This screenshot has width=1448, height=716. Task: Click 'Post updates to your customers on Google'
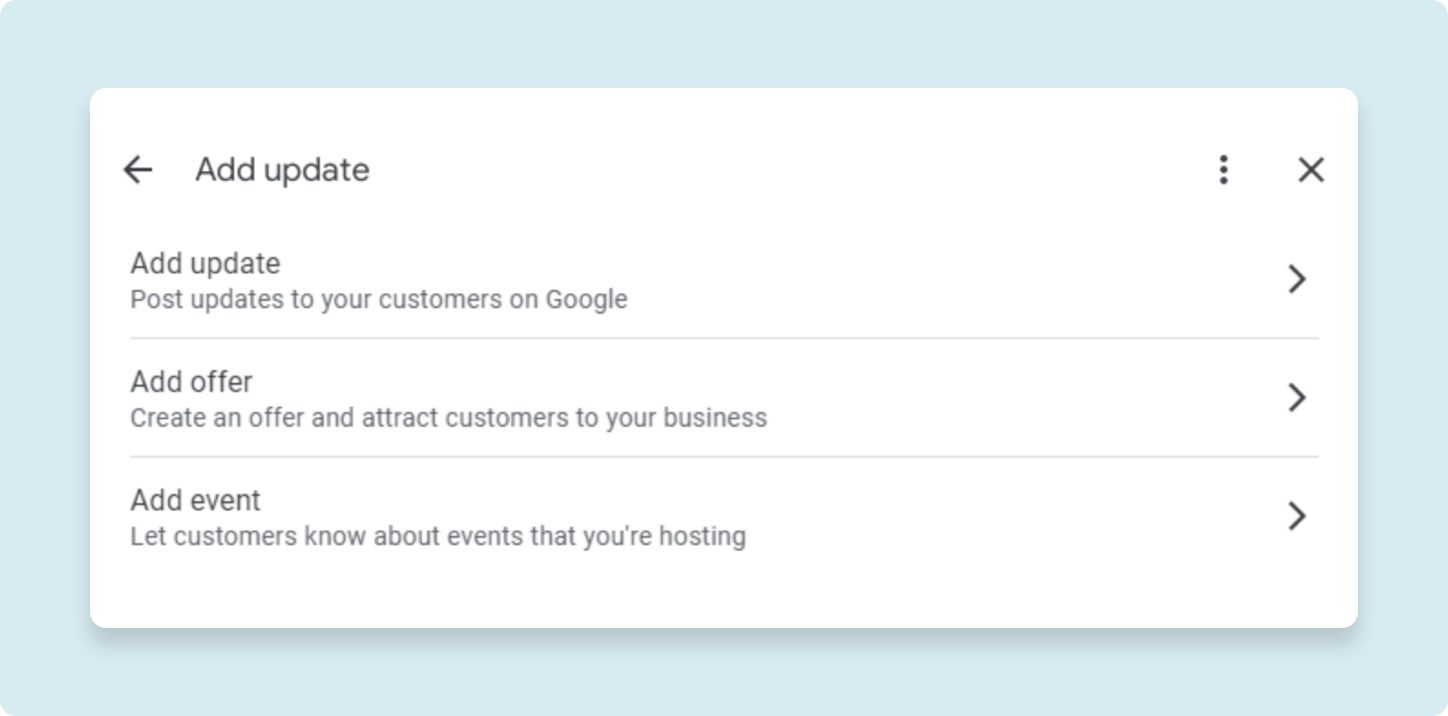coord(379,299)
